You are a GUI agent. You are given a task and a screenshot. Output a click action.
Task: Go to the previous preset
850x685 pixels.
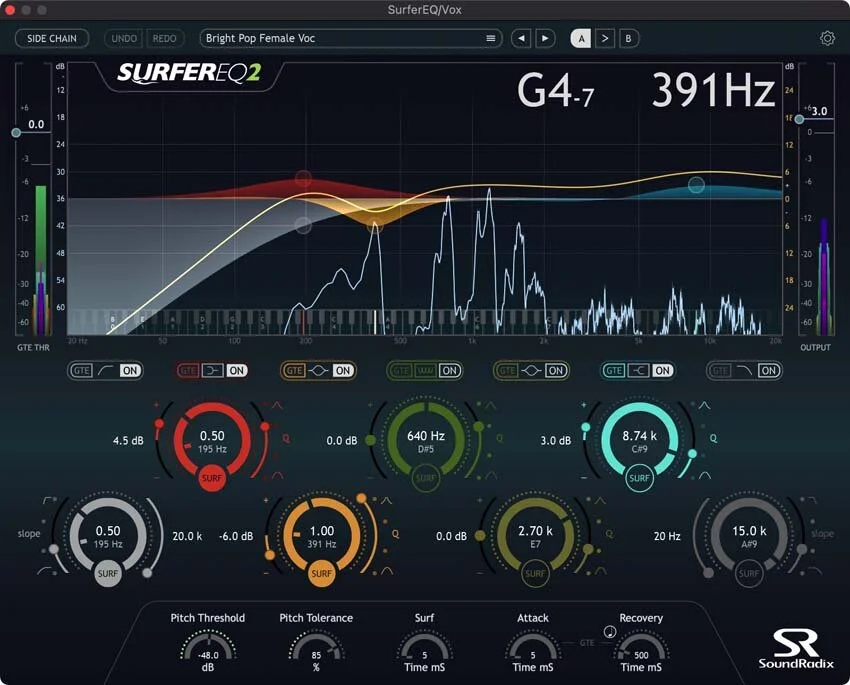(x=521, y=38)
